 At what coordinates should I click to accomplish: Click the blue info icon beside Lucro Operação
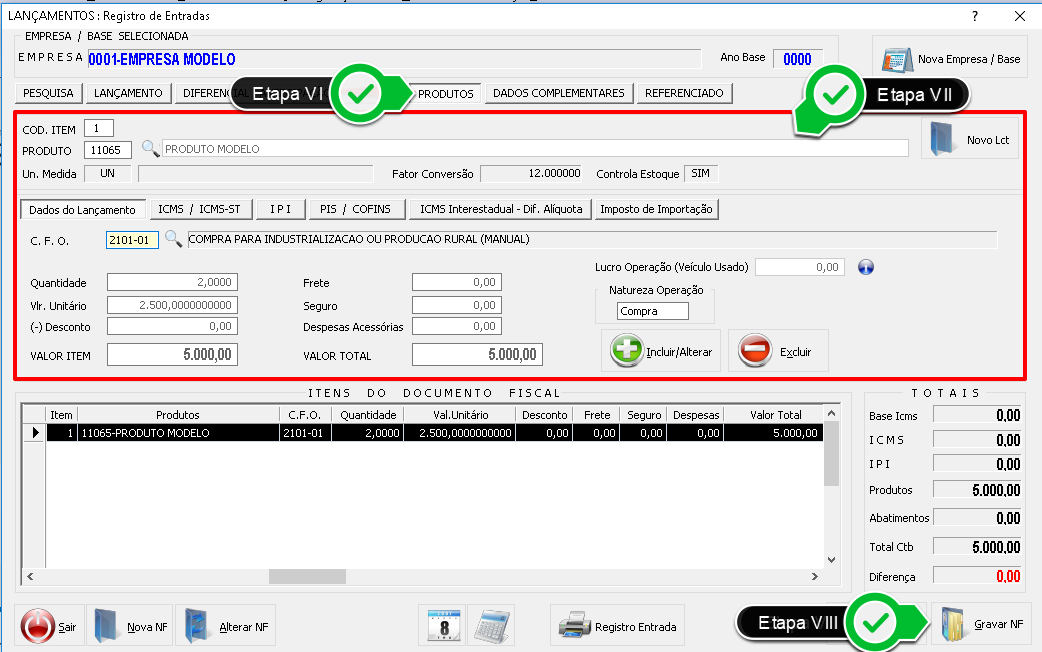point(867,267)
